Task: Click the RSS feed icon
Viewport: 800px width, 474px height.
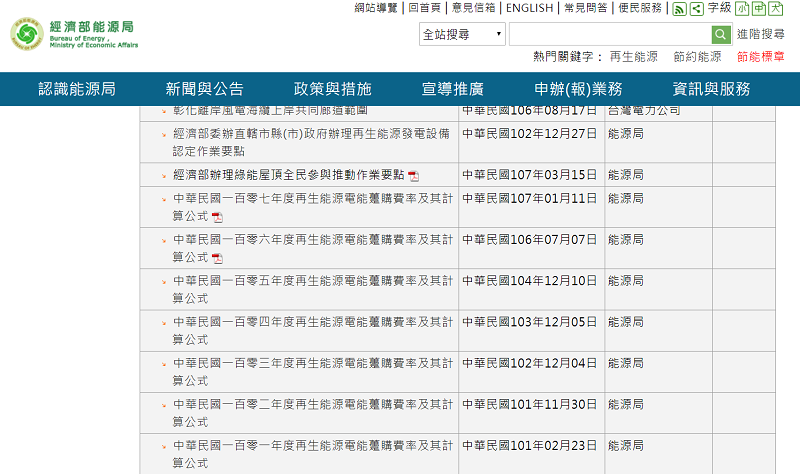Action: [679, 9]
